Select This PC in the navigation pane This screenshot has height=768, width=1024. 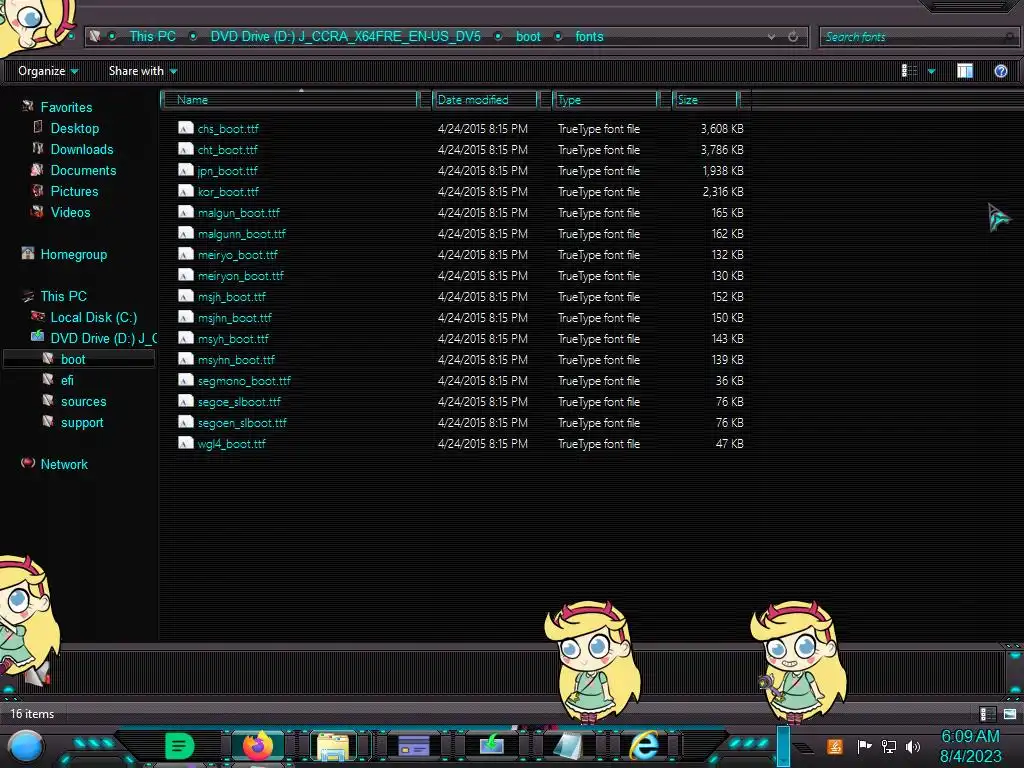pyautogui.click(x=63, y=296)
